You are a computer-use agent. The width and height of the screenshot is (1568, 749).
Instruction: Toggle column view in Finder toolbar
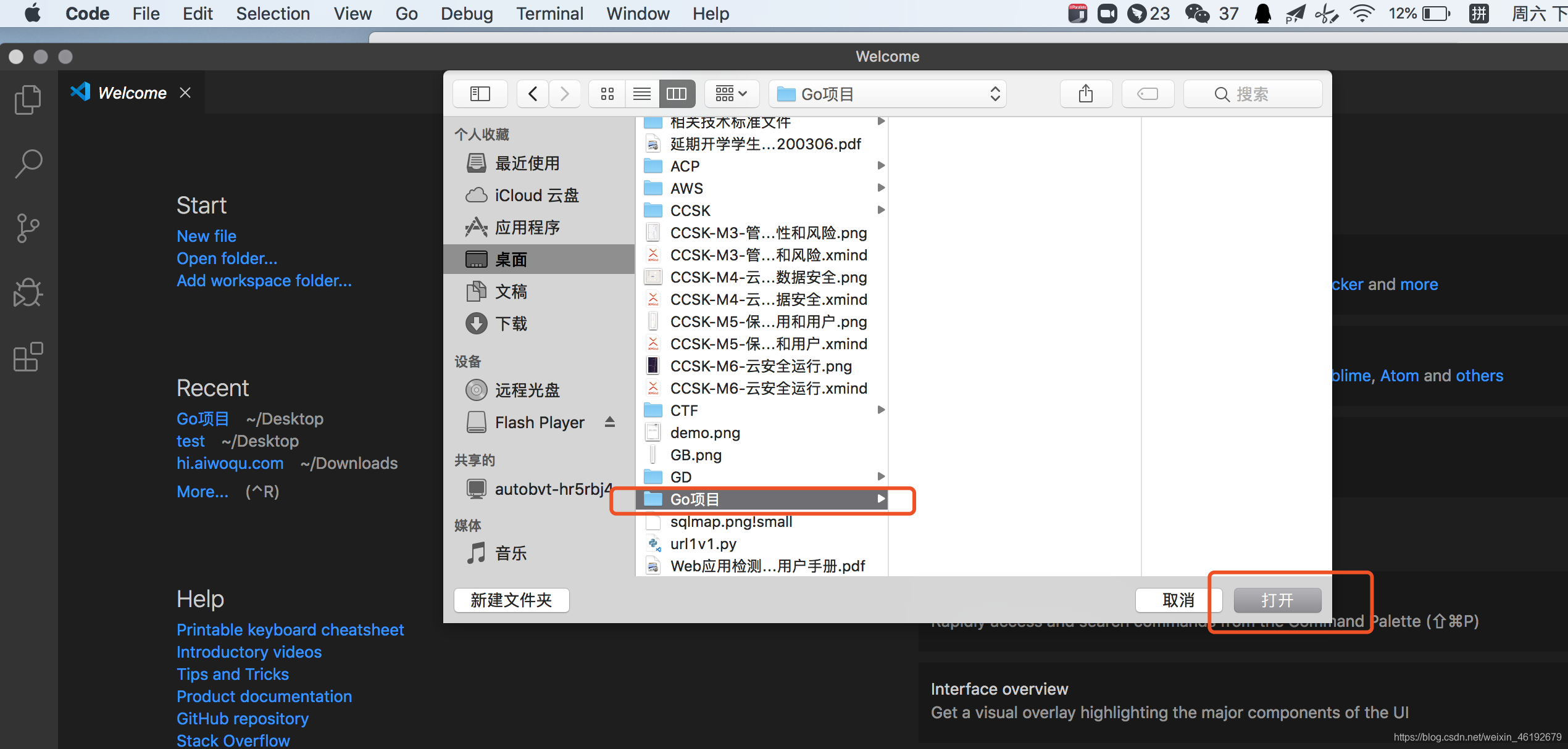[x=677, y=94]
